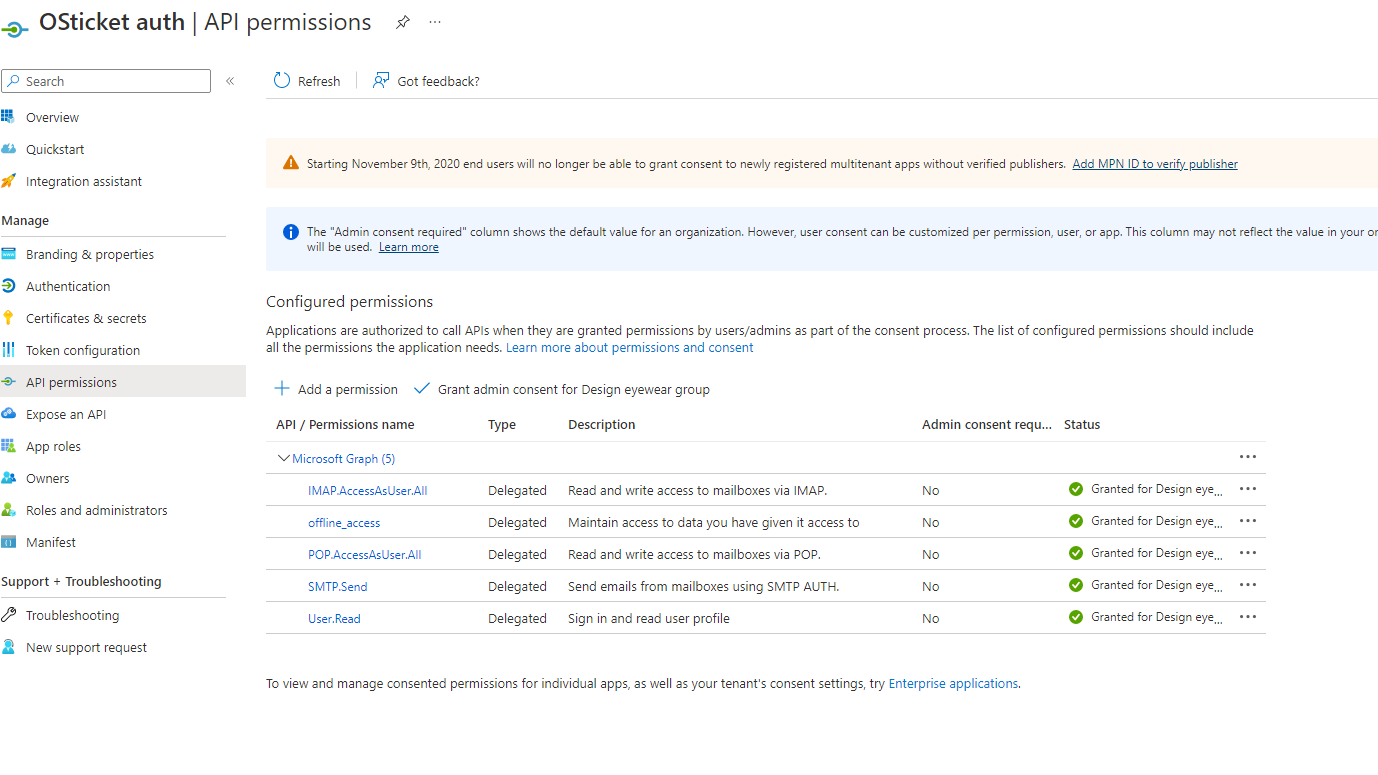Open the ellipsis menu for POP.AccessAsUser.All

click(x=1247, y=553)
